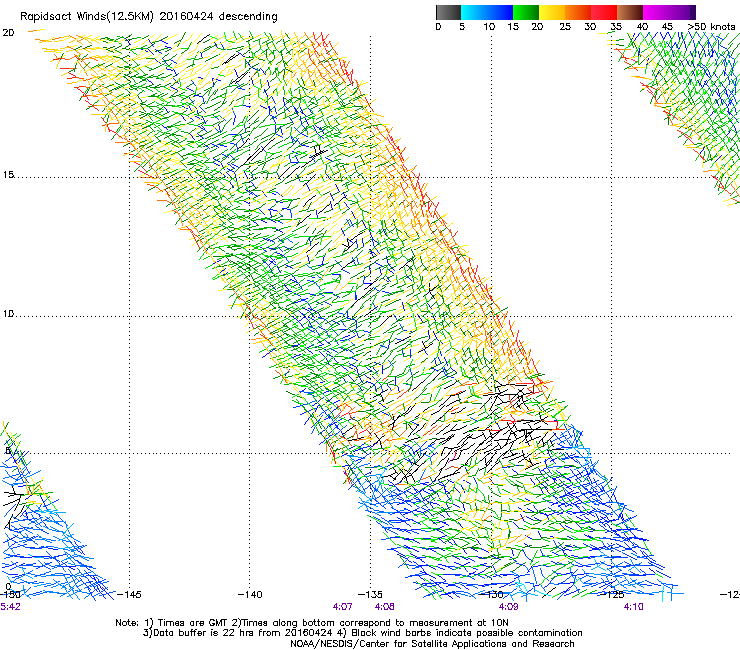The height and width of the screenshot is (650, 740).
Task: Click the purple '4:09' time label
Action: click(x=508, y=607)
